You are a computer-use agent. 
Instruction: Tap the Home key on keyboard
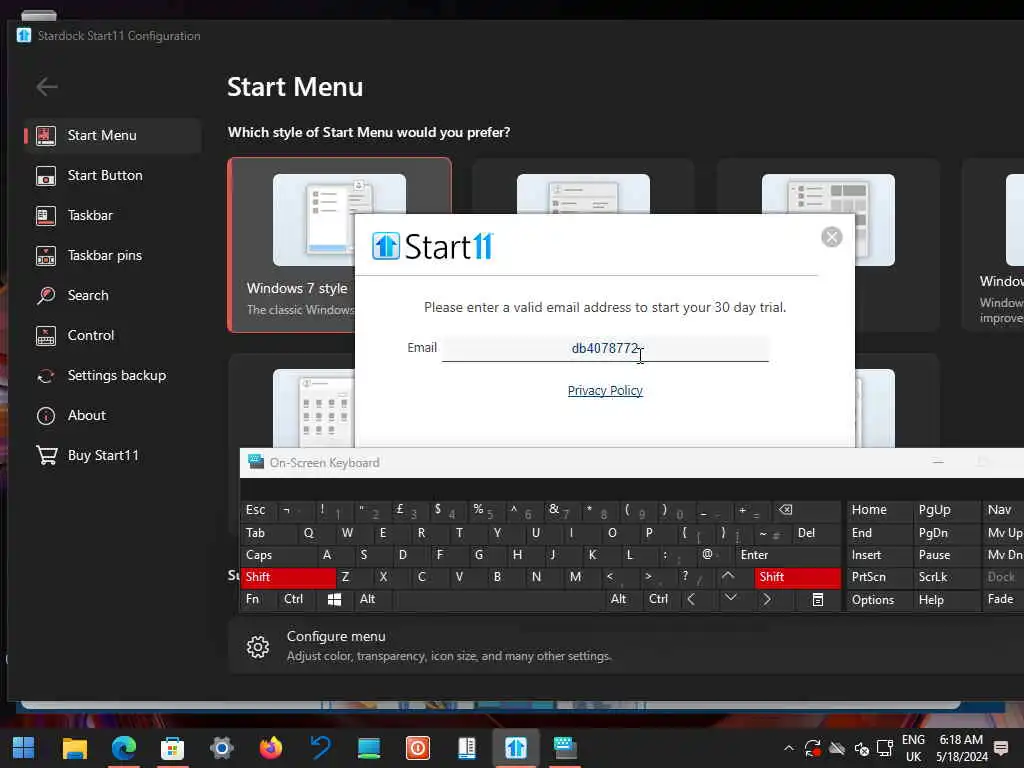878,510
